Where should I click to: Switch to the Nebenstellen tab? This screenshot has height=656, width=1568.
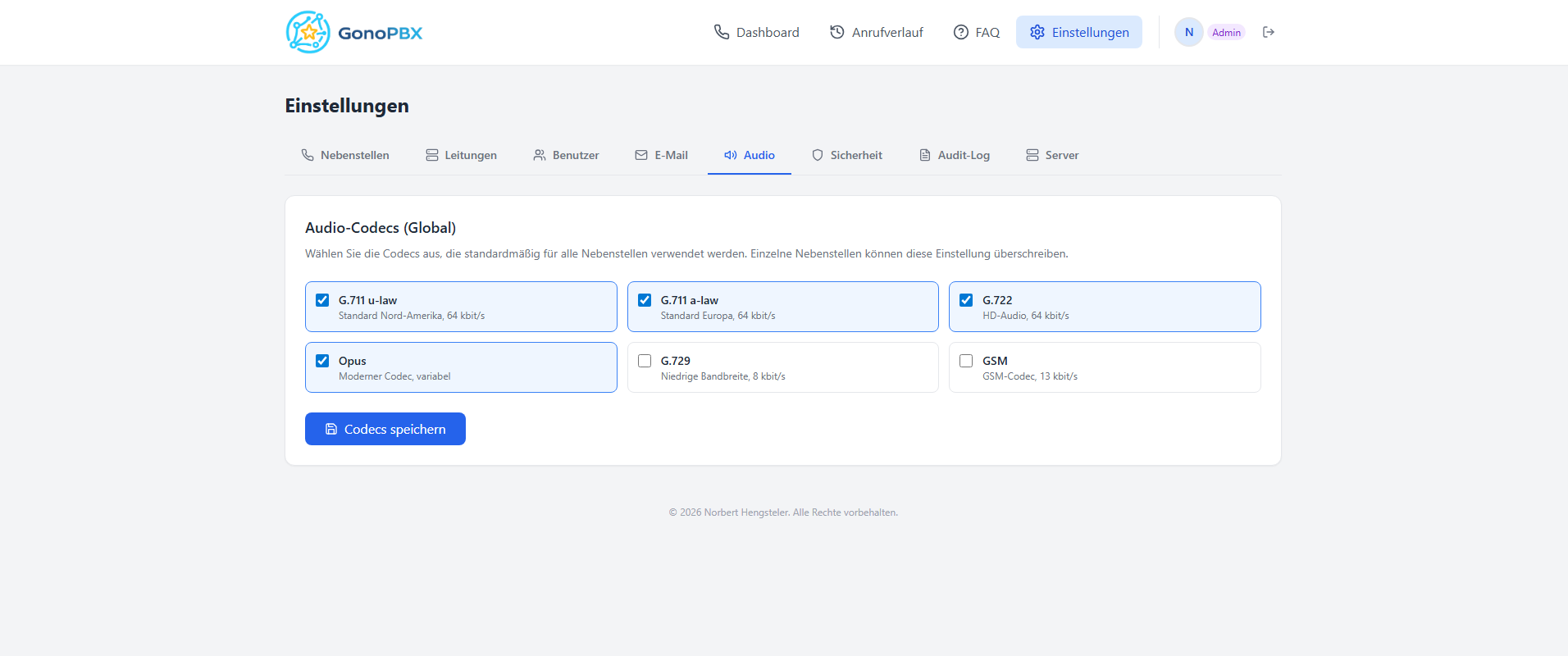coord(345,155)
